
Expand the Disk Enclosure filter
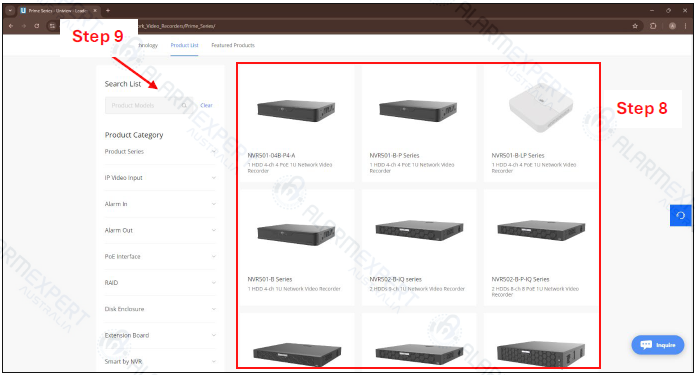pos(160,309)
